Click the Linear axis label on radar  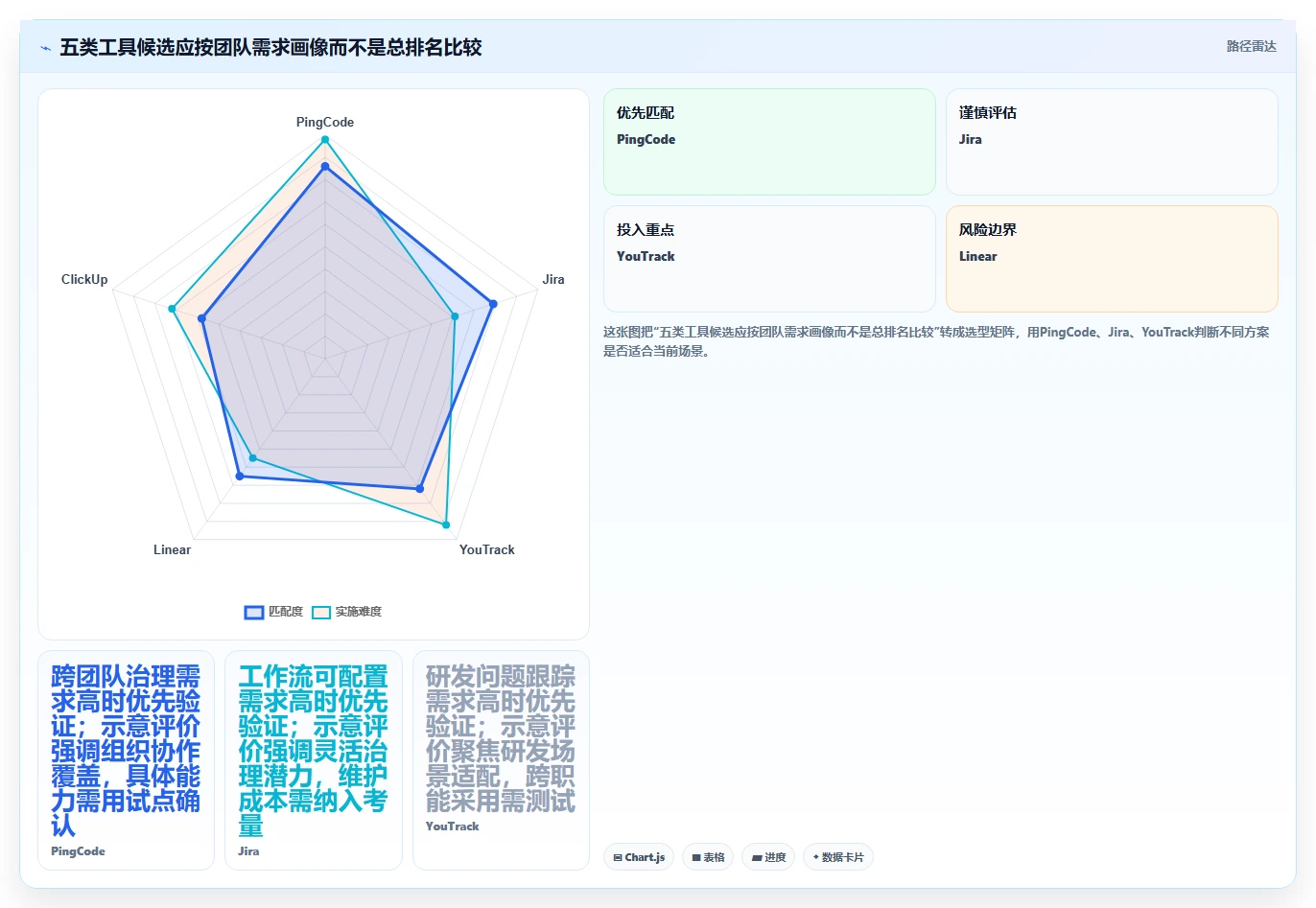[x=172, y=549]
